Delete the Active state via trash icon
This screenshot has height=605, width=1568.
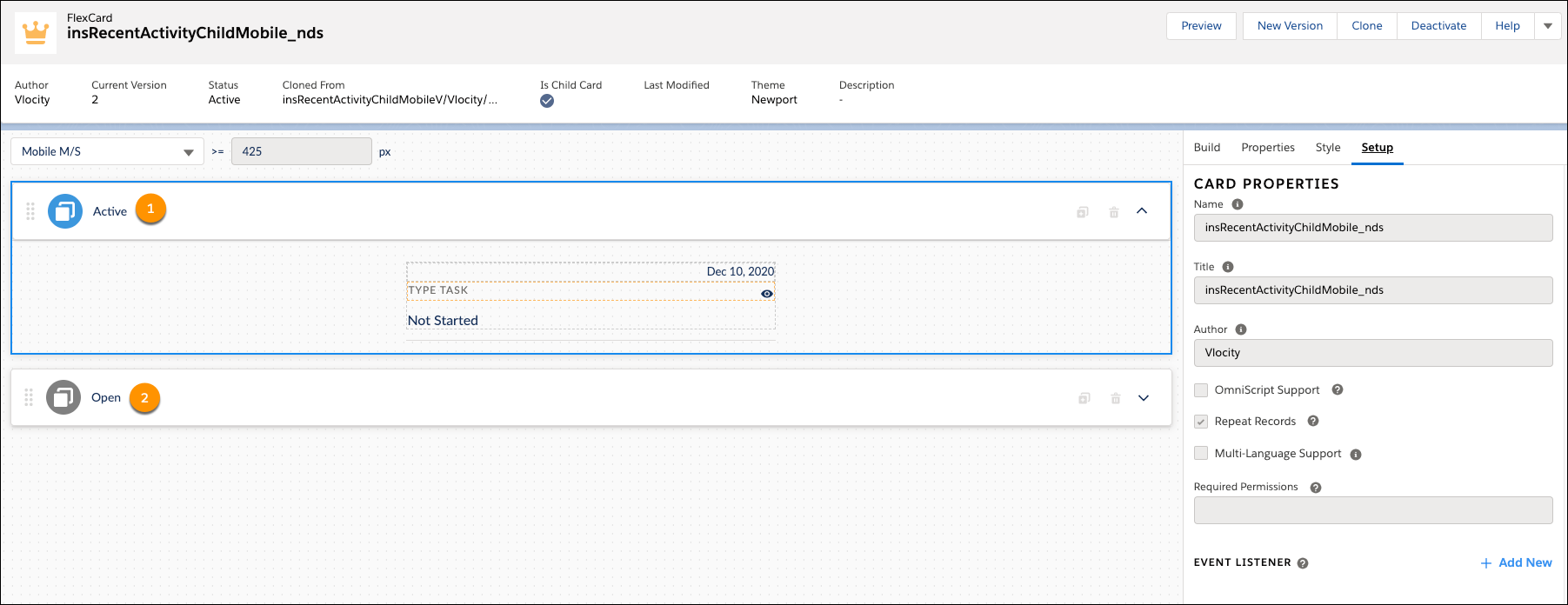click(x=1114, y=212)
